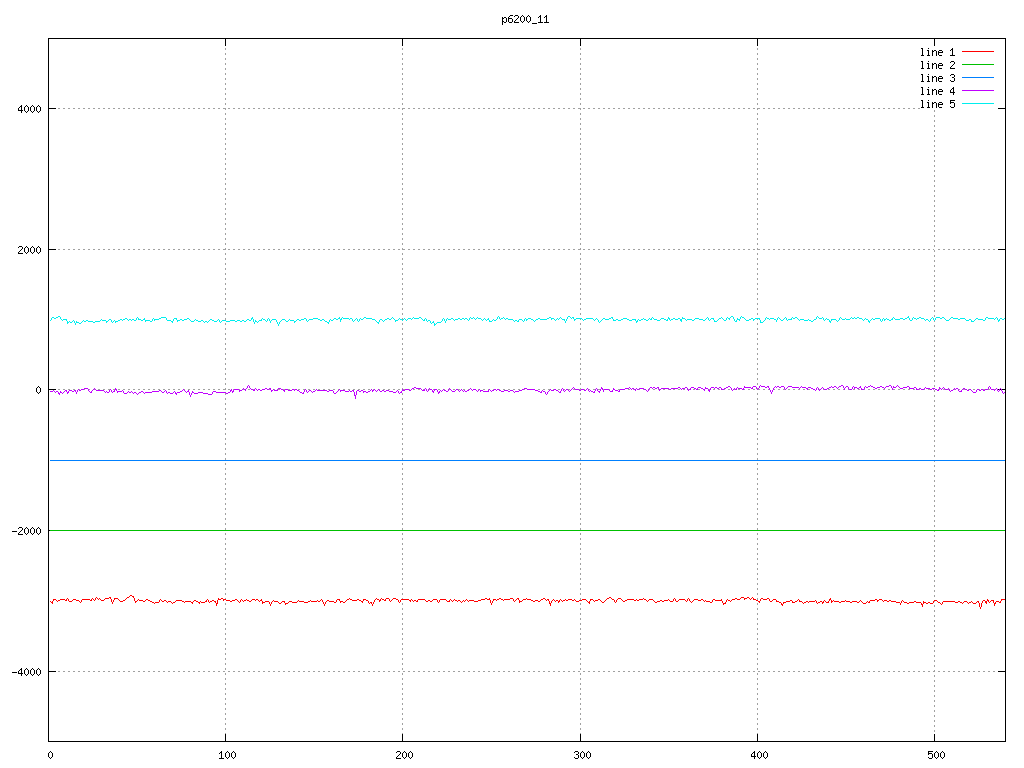The image size is (1024, 768).
Task: Click the flat green trace at -2000
Action: coord(528,531)
